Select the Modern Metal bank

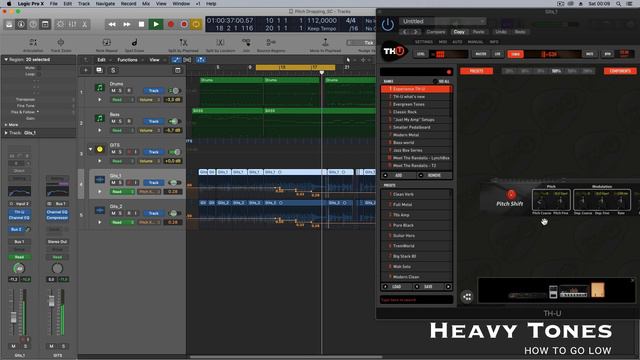click(x=416, y=135)
